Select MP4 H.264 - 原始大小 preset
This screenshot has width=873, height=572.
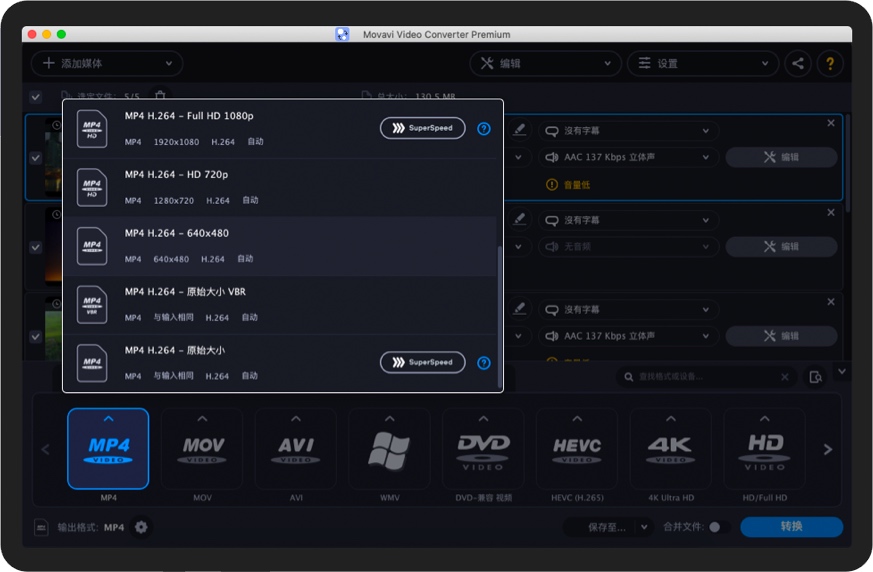pos(280,363)
